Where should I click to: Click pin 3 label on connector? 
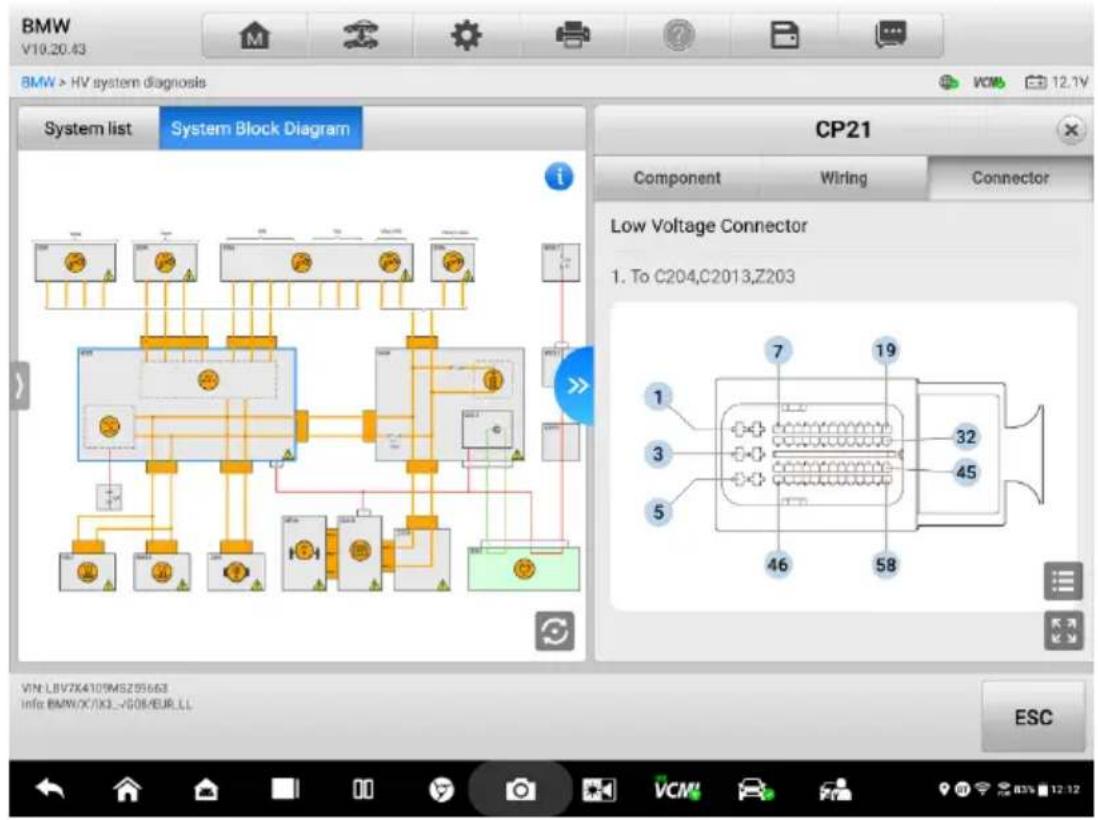pyautogui.click(x=658, y=454)
